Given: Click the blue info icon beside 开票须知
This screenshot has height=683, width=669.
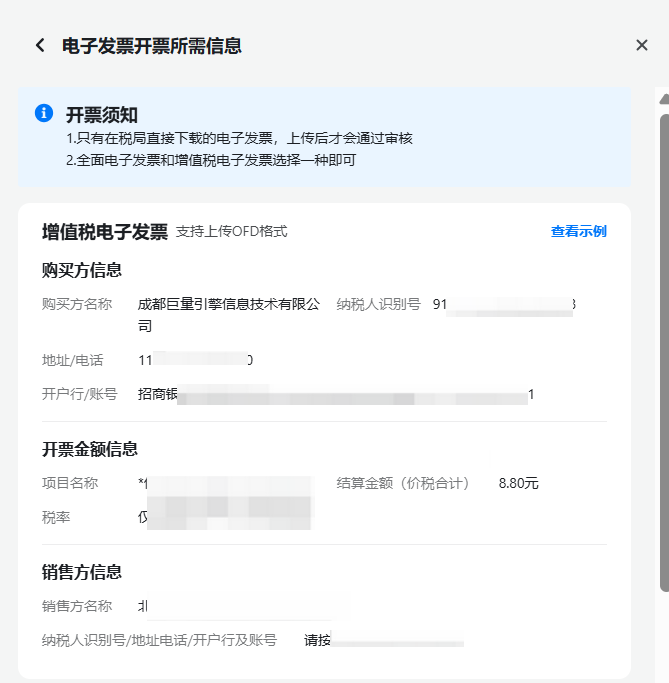Looking at the screenshot, I should [x=43, y=113].
